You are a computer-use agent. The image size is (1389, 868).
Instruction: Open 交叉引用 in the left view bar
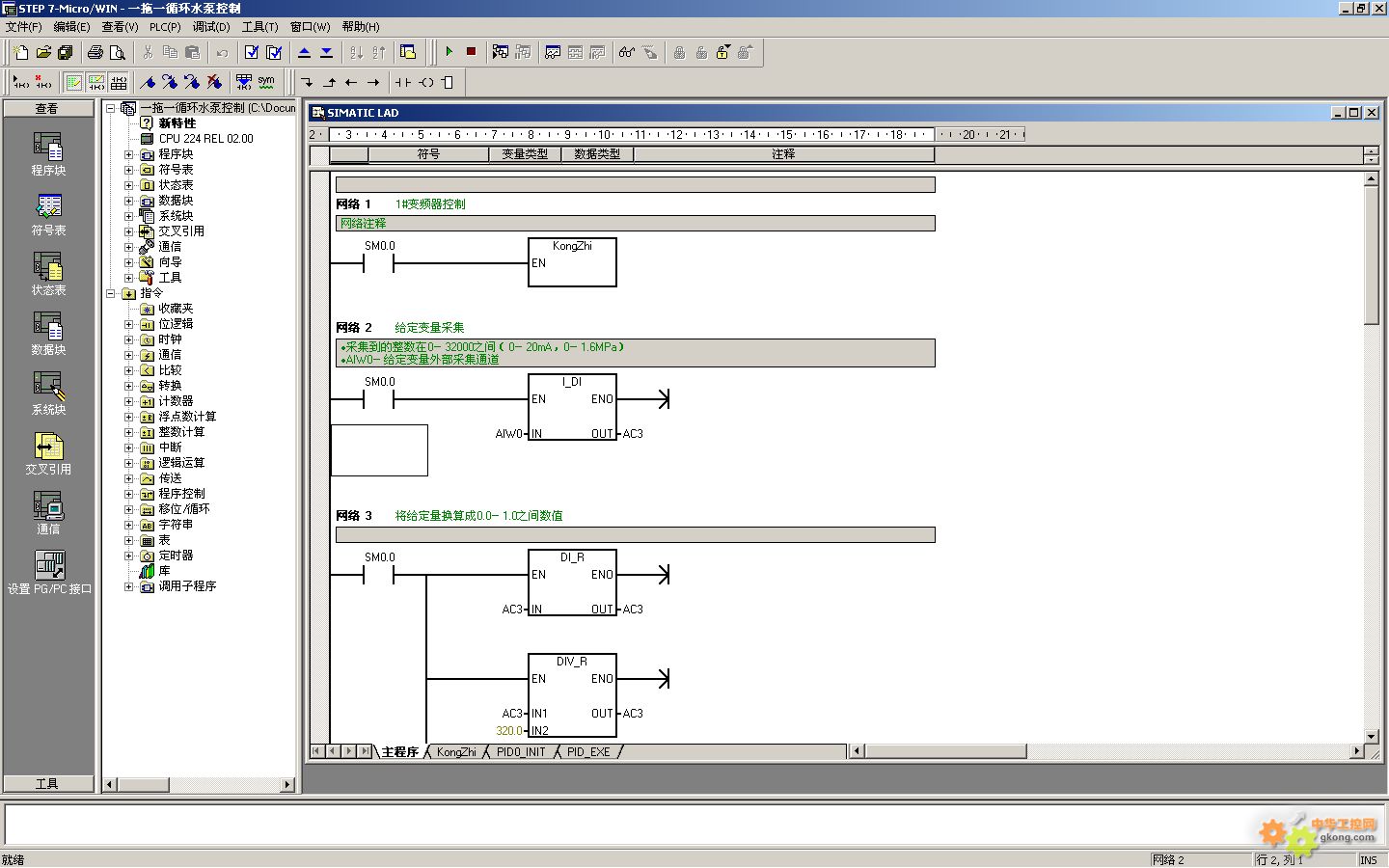48,453
